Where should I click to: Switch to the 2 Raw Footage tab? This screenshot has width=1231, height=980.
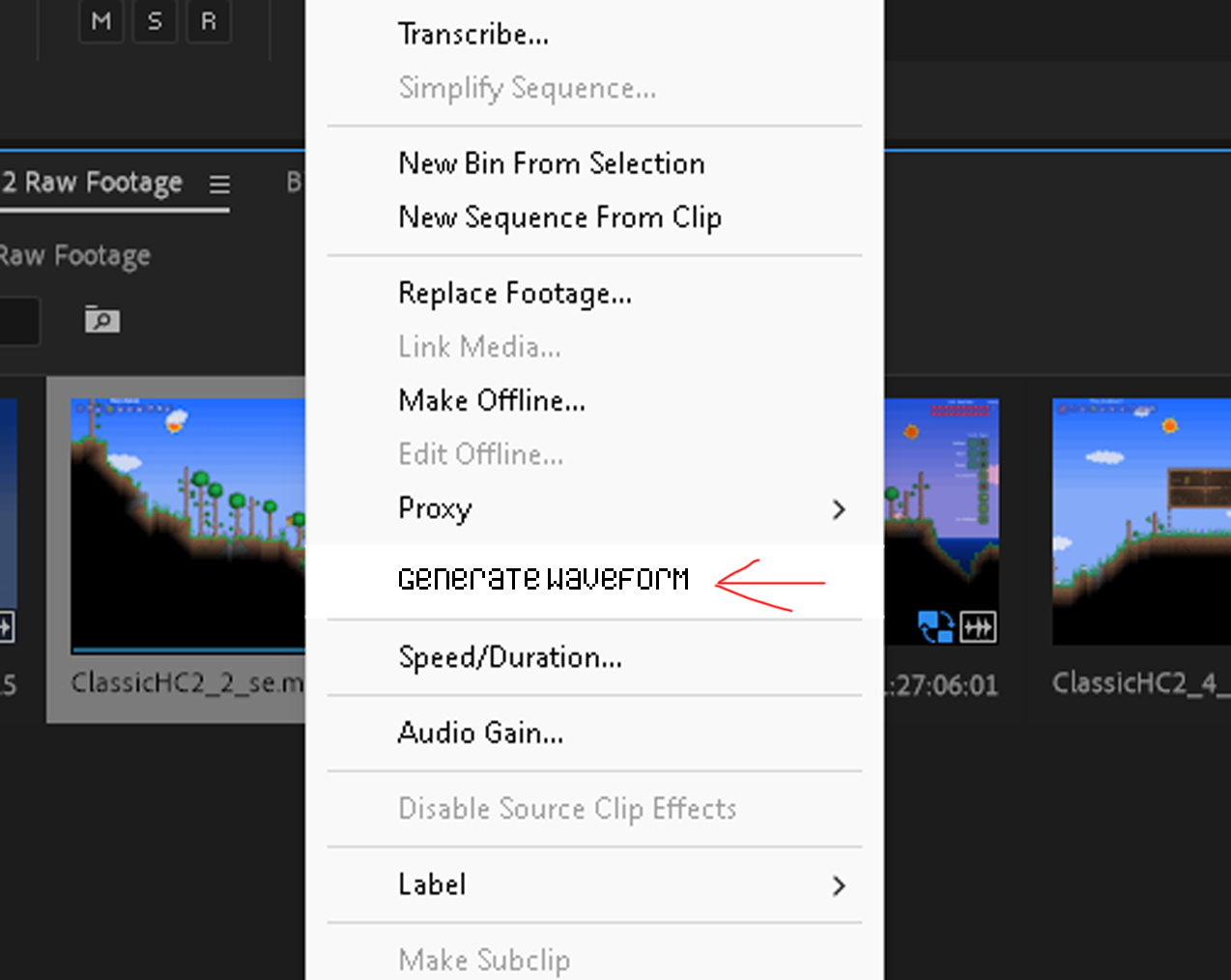92,183
